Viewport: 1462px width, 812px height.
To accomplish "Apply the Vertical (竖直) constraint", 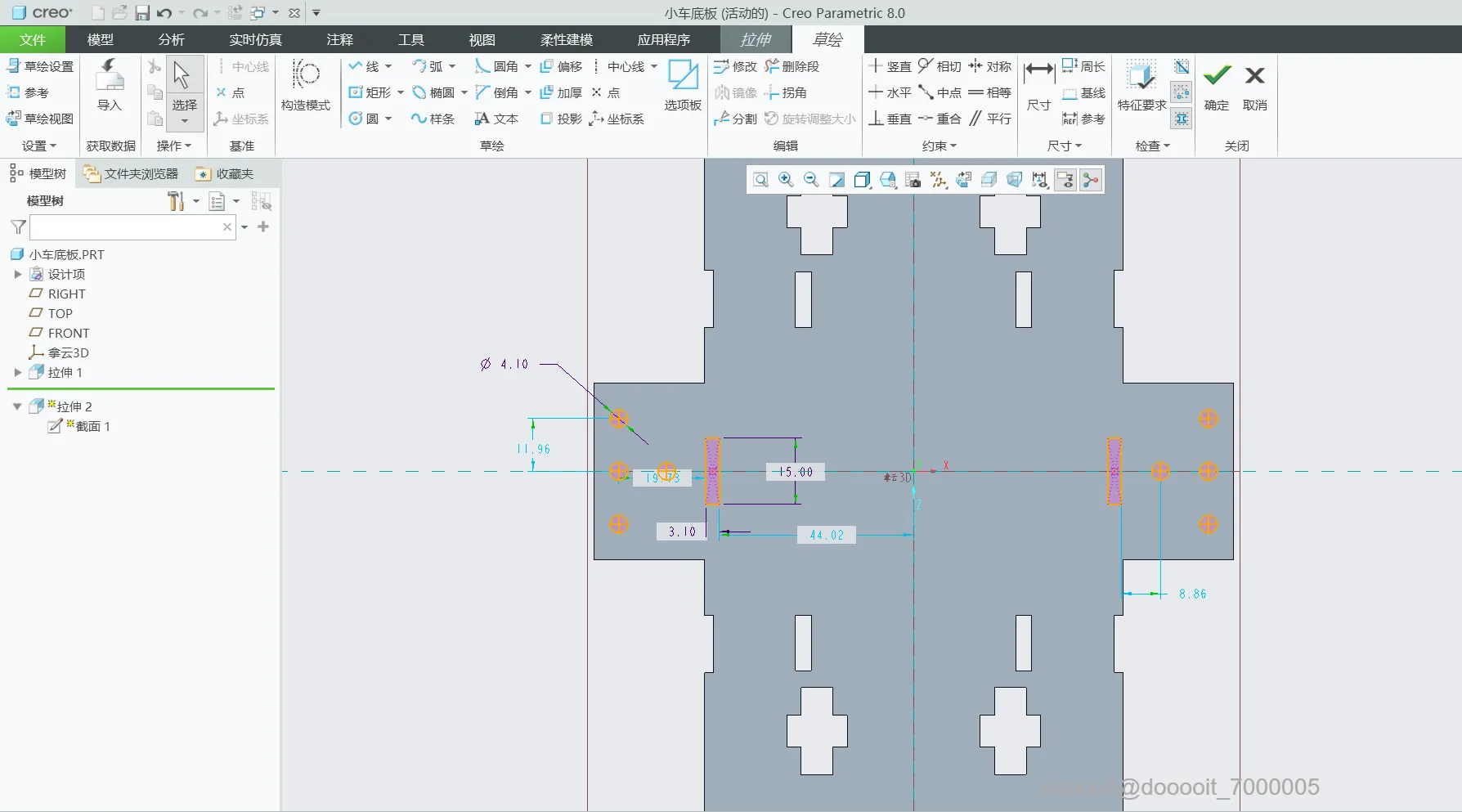I will pyautogui.click(x=890, y=66).
